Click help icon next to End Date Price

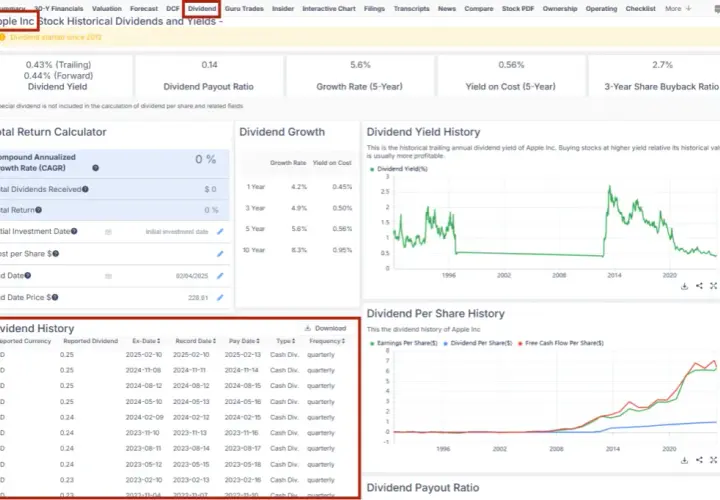(55, 297)
